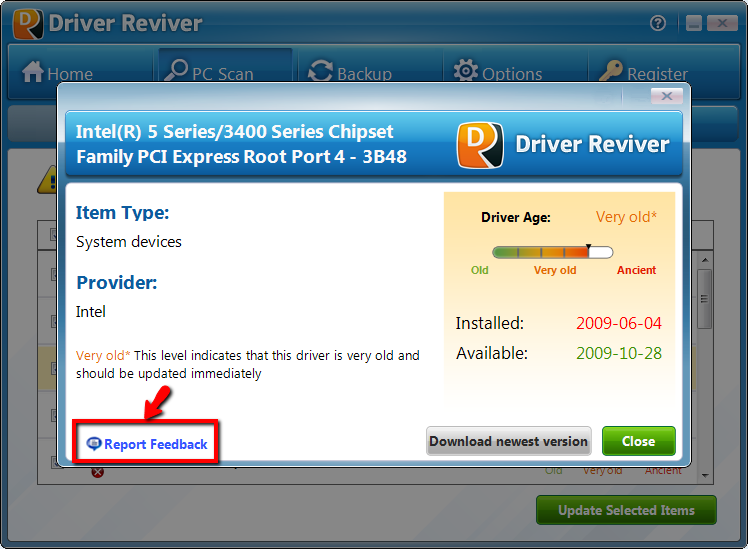The height and width of the screenshot is (549, 748).
Task: Dismiss the dialog using the X button
Action: click(666, 96)
